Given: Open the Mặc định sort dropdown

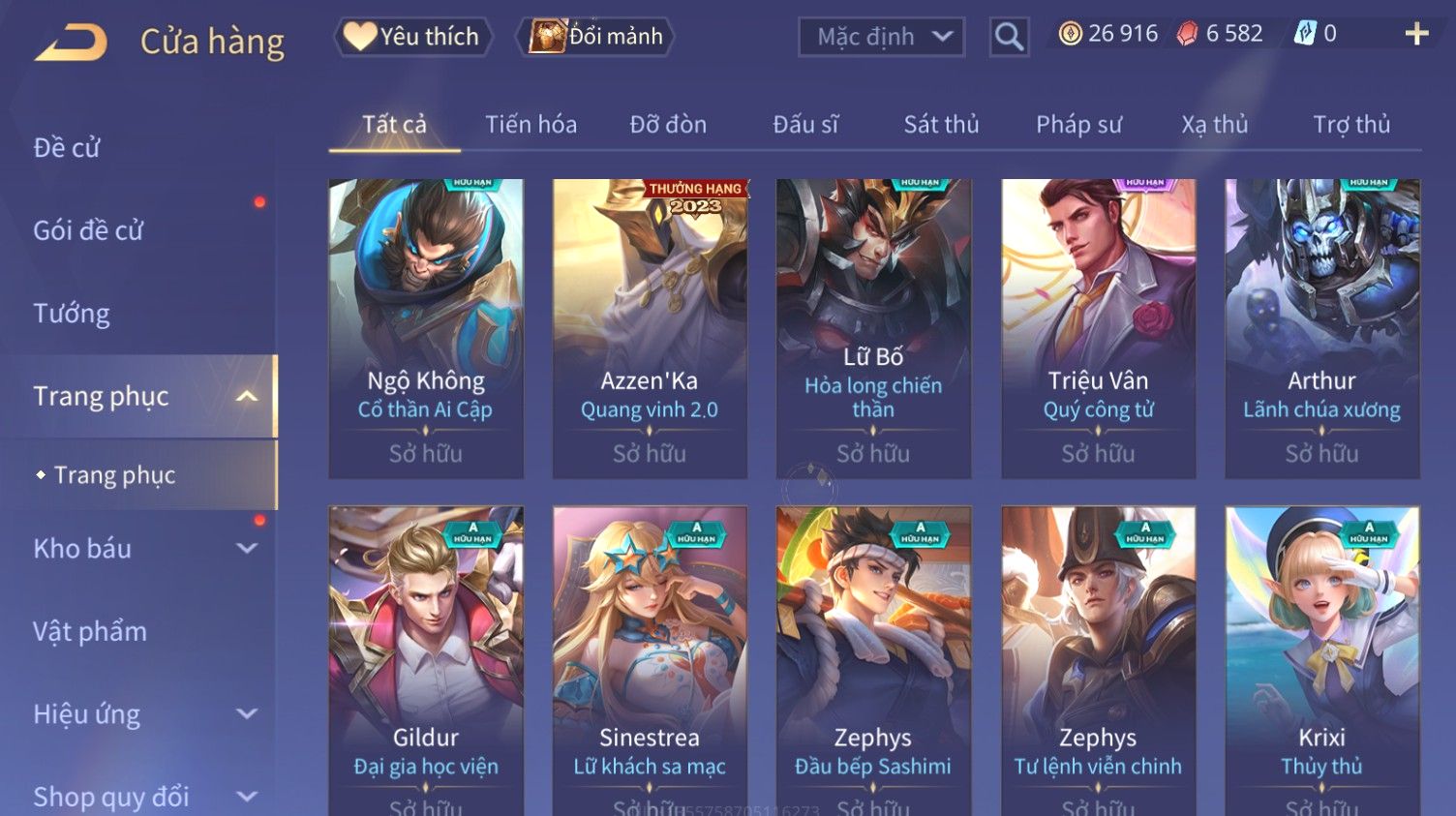Looking at the screenshot, I should 881,37.
